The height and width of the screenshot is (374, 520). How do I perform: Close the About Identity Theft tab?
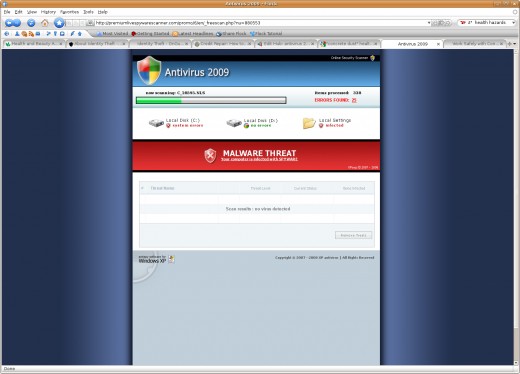pyautogui.click(x=123, y=44)
